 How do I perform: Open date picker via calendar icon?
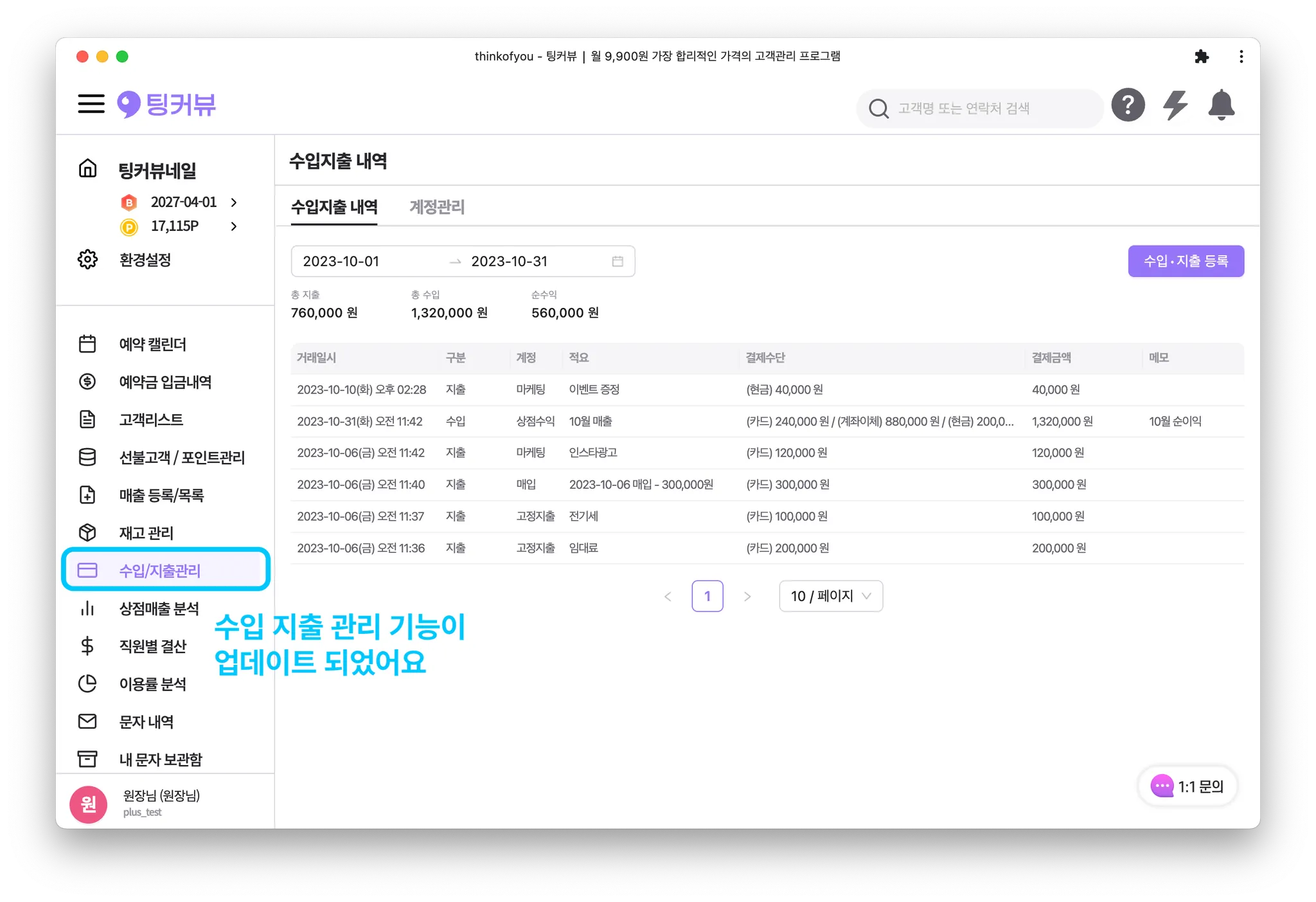coord(618,261)
